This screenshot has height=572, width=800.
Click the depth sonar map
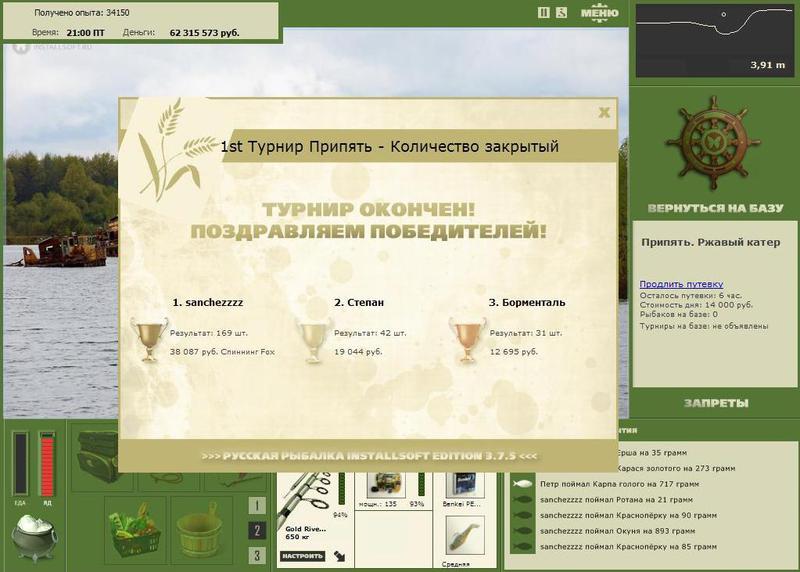(715, 41)
